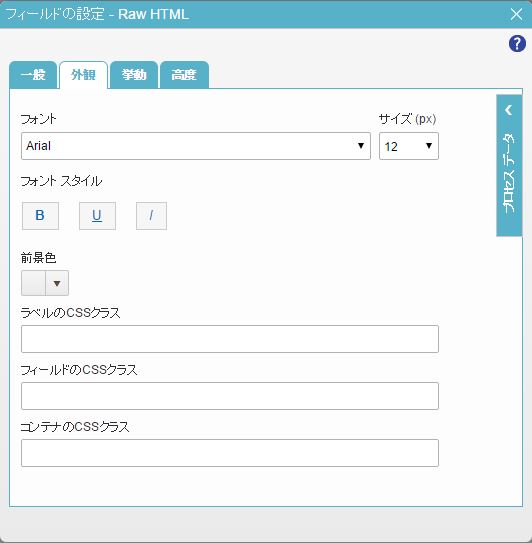Click the フォント スタイル label text
Image resolution: width=532 pixels, height=543 pixels.
coord(61,181)
